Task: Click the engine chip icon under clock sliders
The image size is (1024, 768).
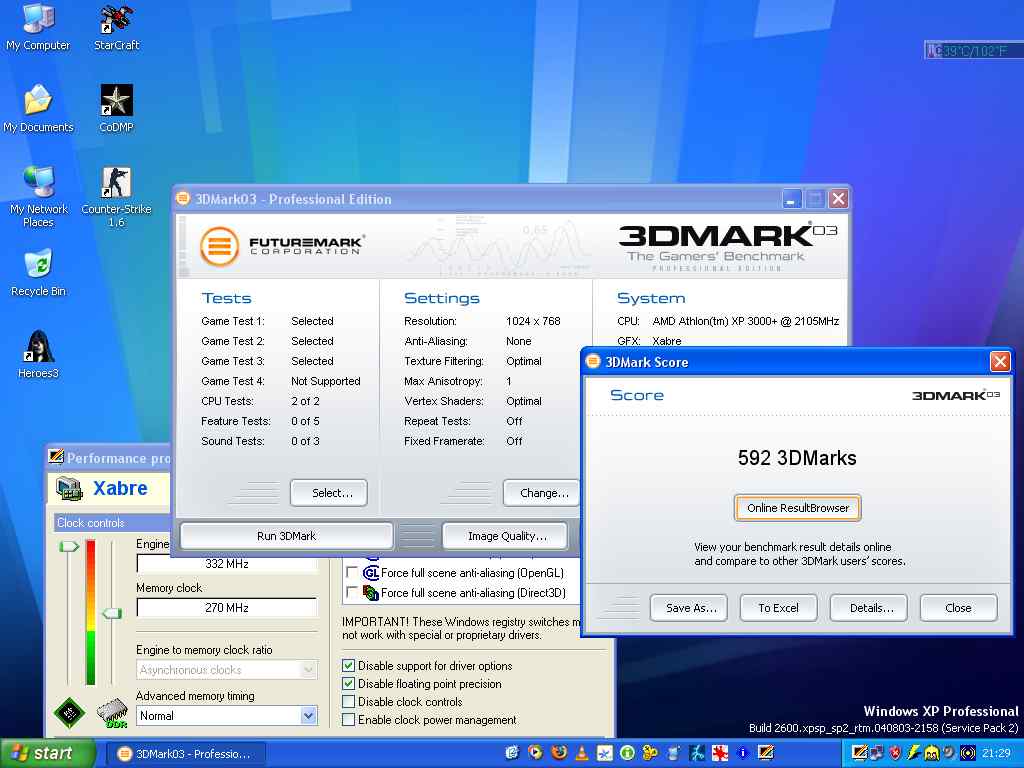Action: coord(69,712)
